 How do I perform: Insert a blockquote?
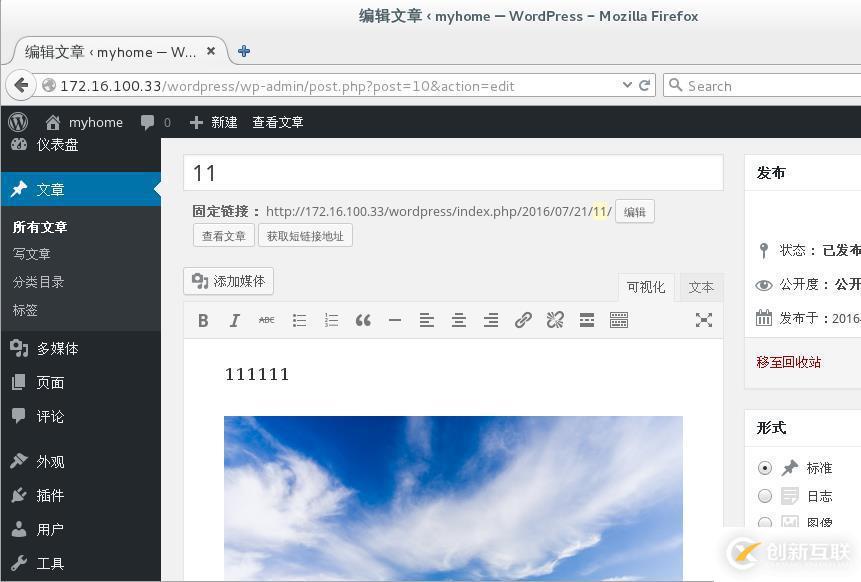coord(363,320)
